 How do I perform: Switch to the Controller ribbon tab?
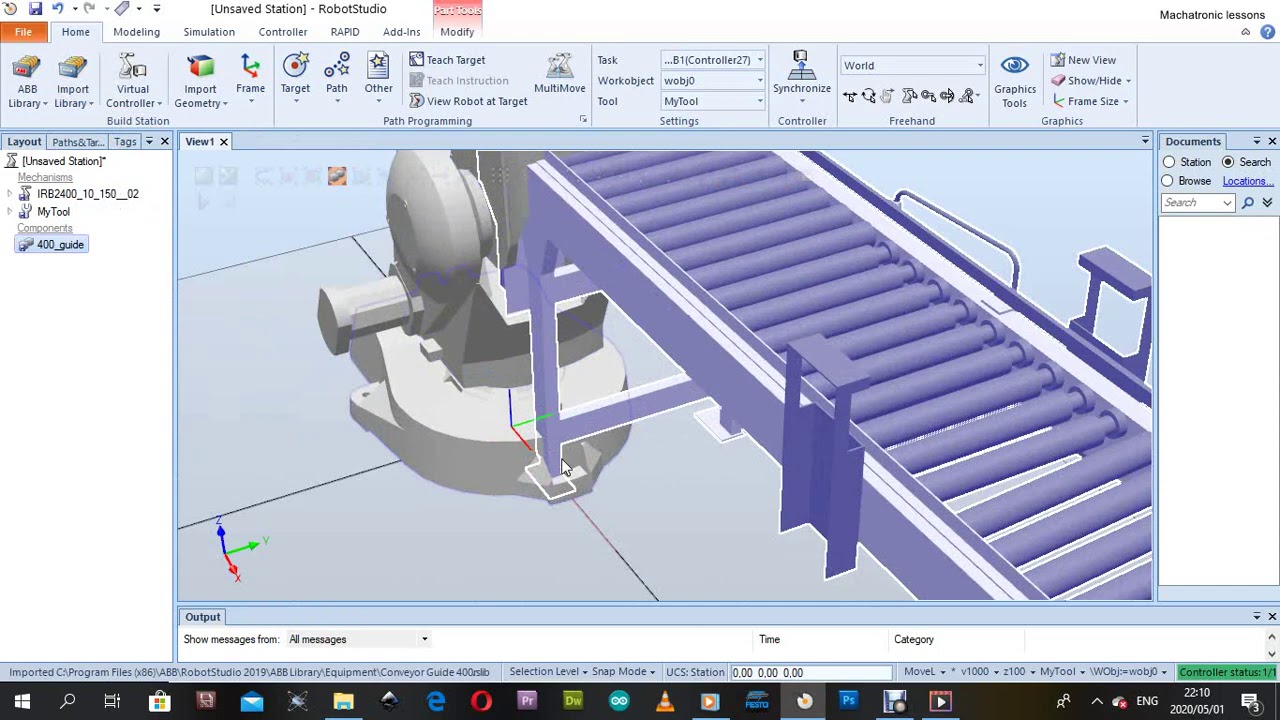pyautogui.click(x=283, y=32)
